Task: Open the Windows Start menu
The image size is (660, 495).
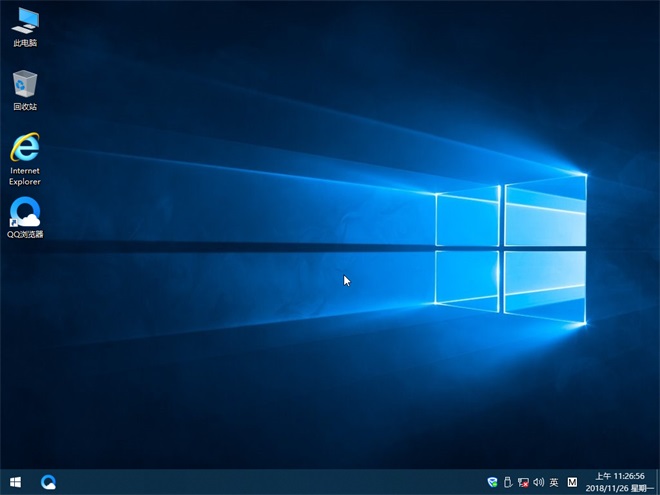Action: click(16, 482)
